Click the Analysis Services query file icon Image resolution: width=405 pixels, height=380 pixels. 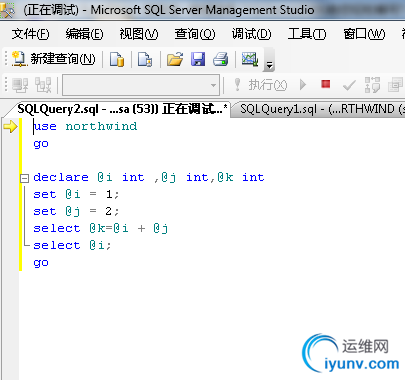pyautogui.click(x=145, y=59)
